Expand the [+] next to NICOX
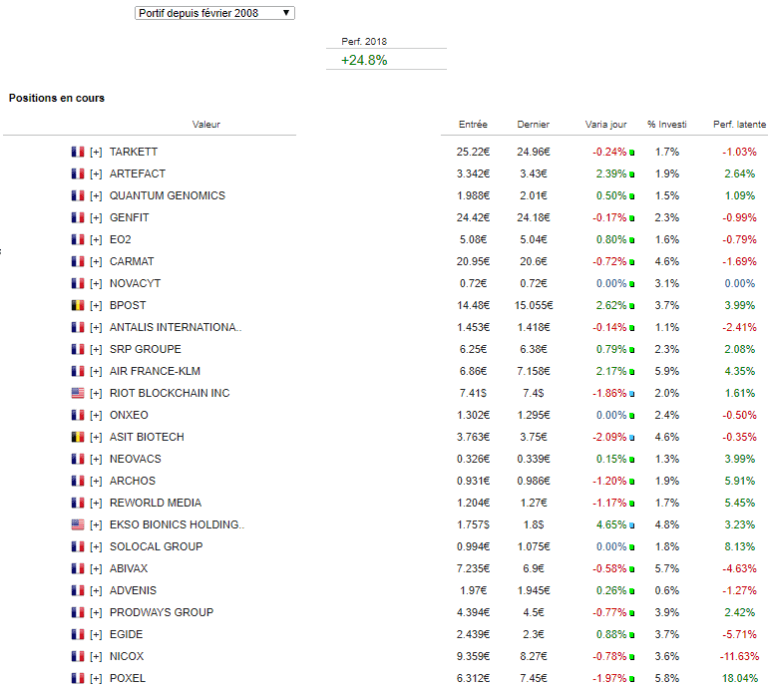The width and height of the screenshot is (768, 689). coord(96,656)
